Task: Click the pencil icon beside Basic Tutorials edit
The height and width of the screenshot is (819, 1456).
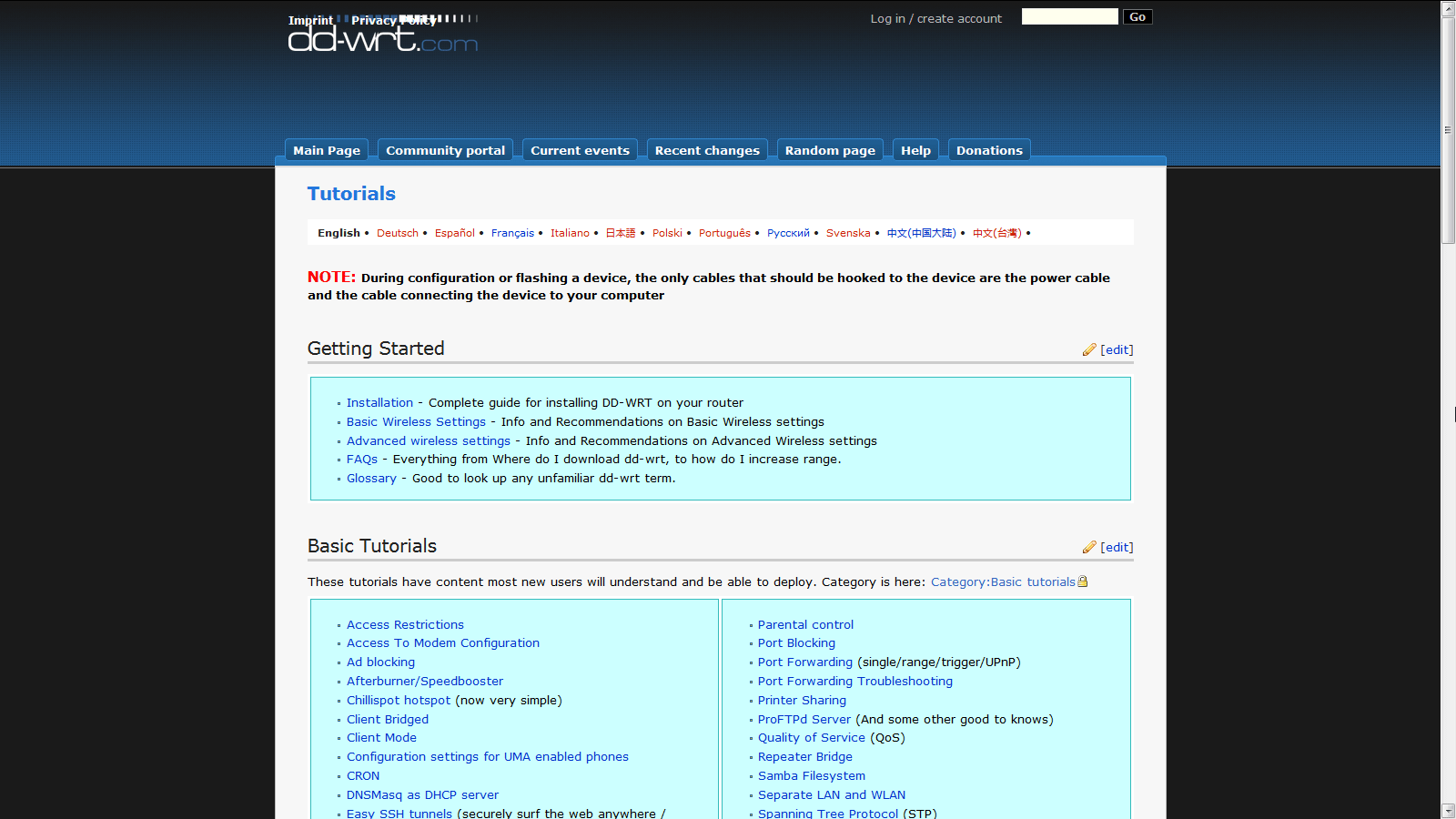Action: point(1089,547)
